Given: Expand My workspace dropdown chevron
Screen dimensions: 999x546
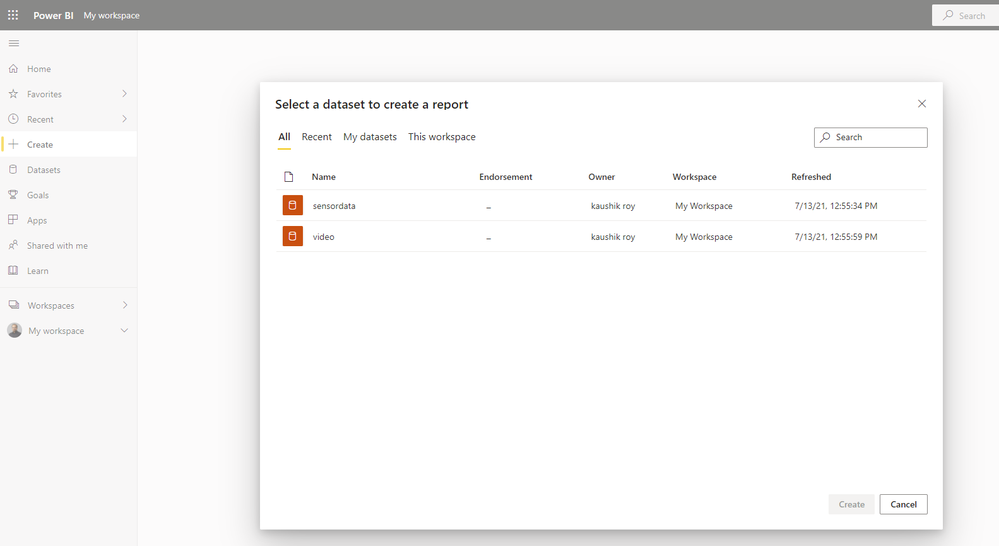Looking at the screenshot, I should pyautogui.click(x=124, y=331).
